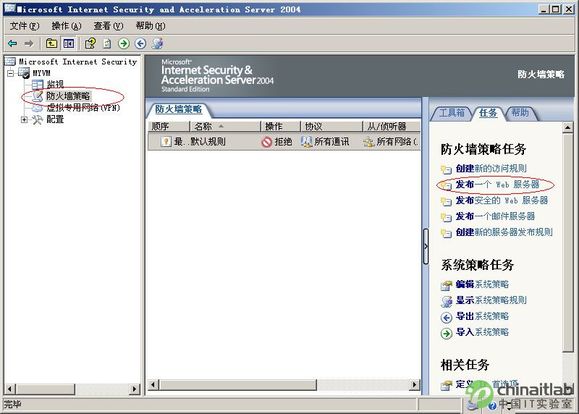Select the 默认规则 row in the policy list
This screenshot has height=414, width=579.
284,141
